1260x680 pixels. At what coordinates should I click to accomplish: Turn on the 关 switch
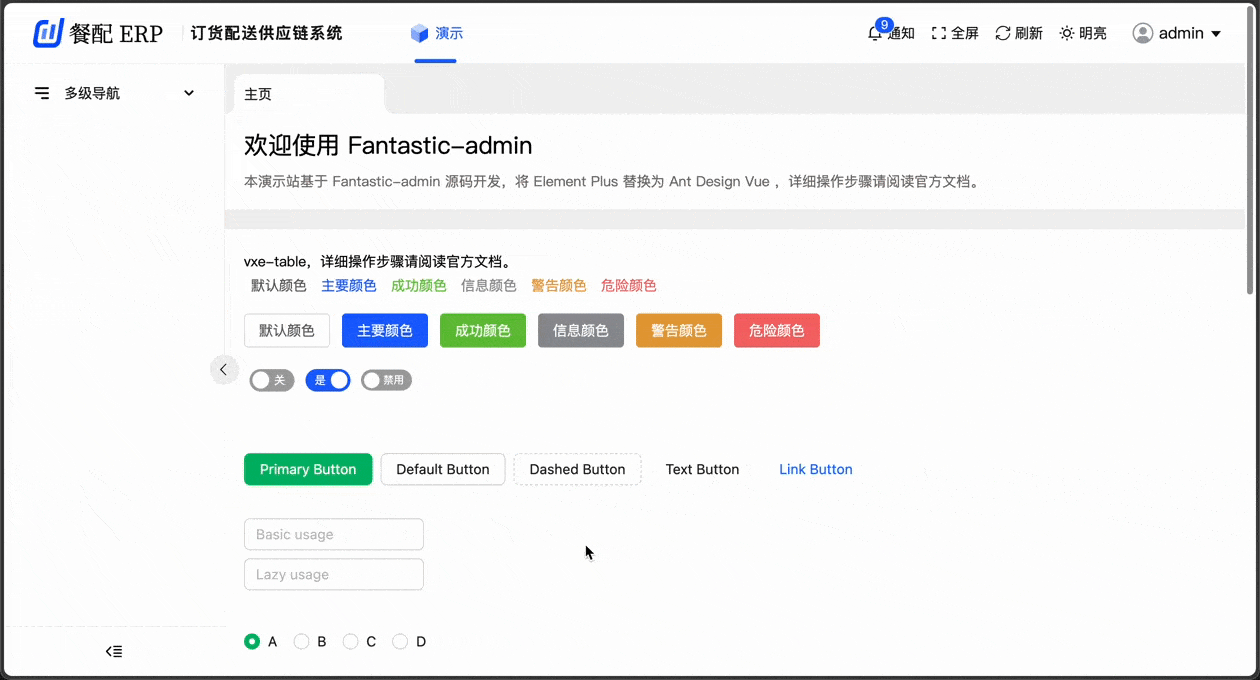tap(271, 380)
